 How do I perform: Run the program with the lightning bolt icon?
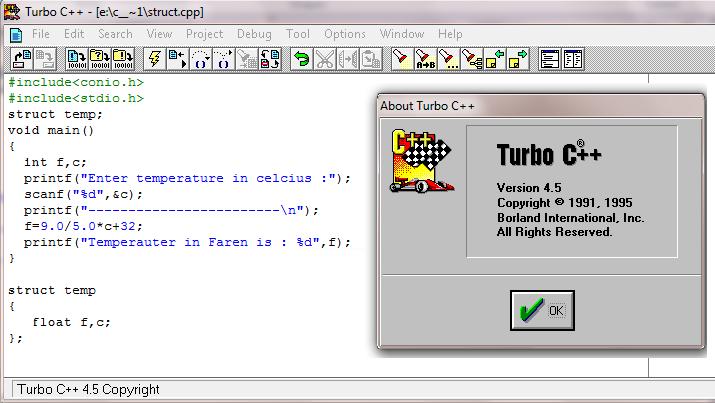pyautogui.click(x=155, y=59)
